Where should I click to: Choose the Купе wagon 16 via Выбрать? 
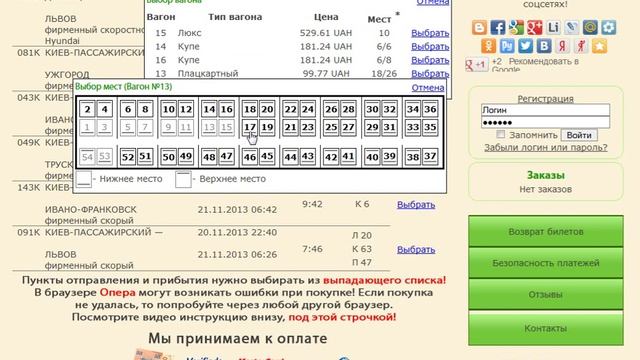(x=430, y=60)
